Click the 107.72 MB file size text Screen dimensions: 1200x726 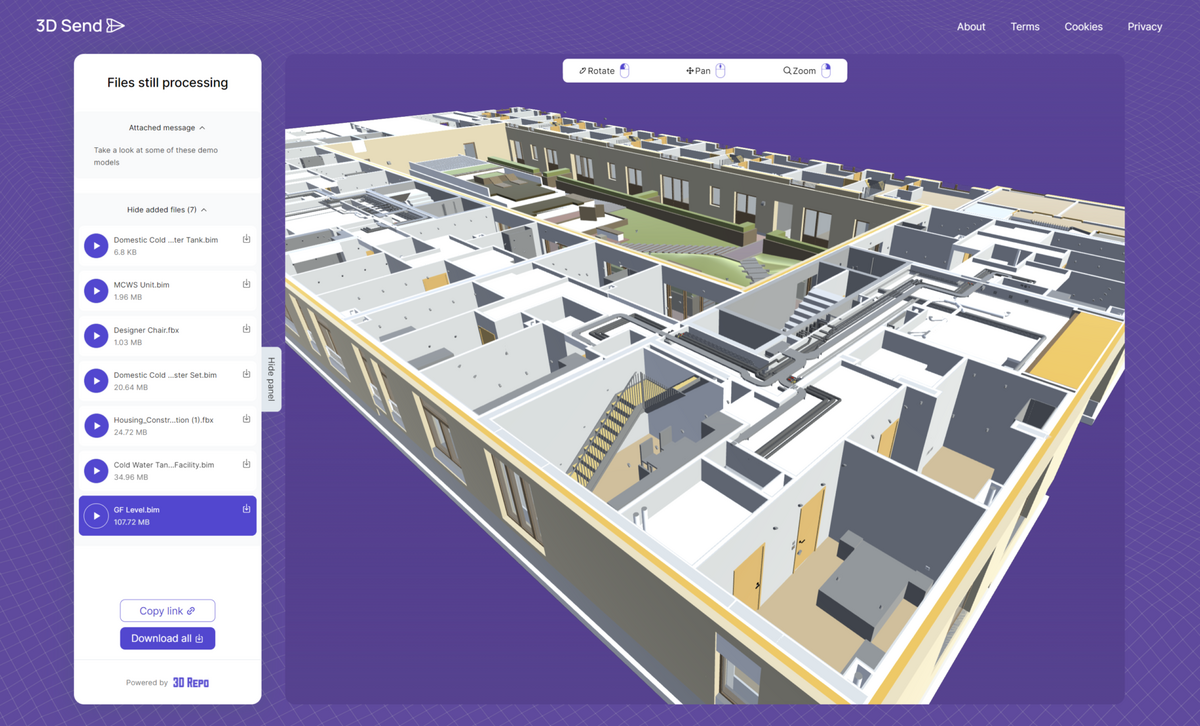(131, 522)
